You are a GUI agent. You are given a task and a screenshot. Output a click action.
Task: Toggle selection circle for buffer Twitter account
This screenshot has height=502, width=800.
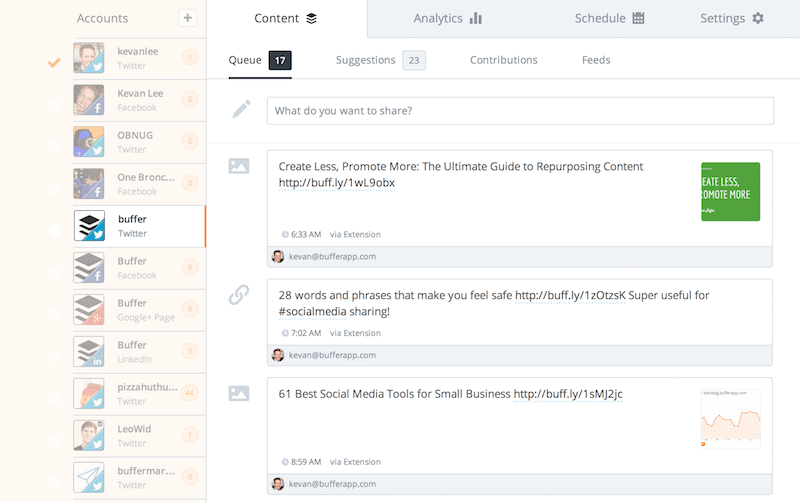click(55, 231)
